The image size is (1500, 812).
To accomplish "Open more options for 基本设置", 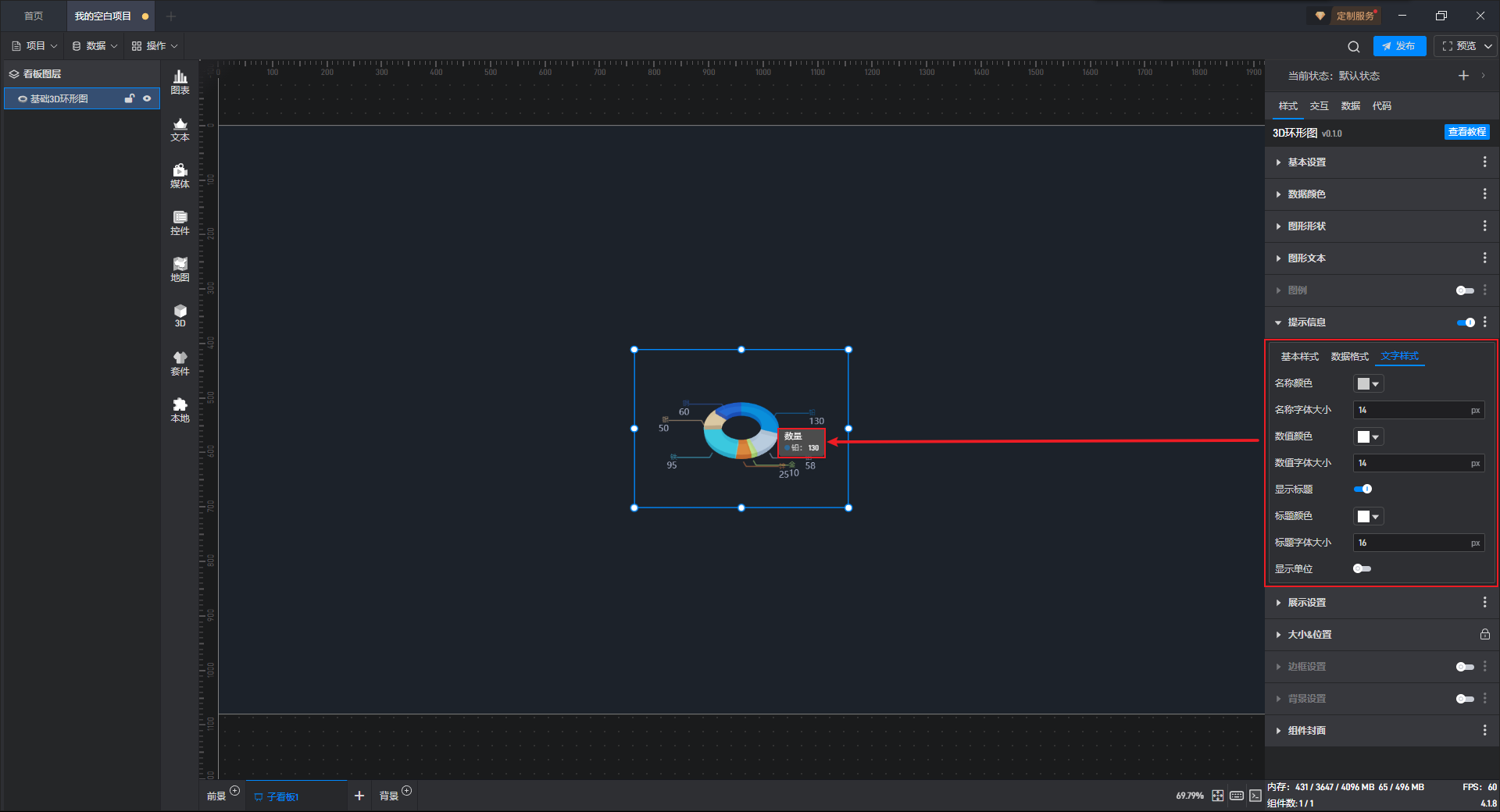I will pyautogui.click(x=1484, y=162).
